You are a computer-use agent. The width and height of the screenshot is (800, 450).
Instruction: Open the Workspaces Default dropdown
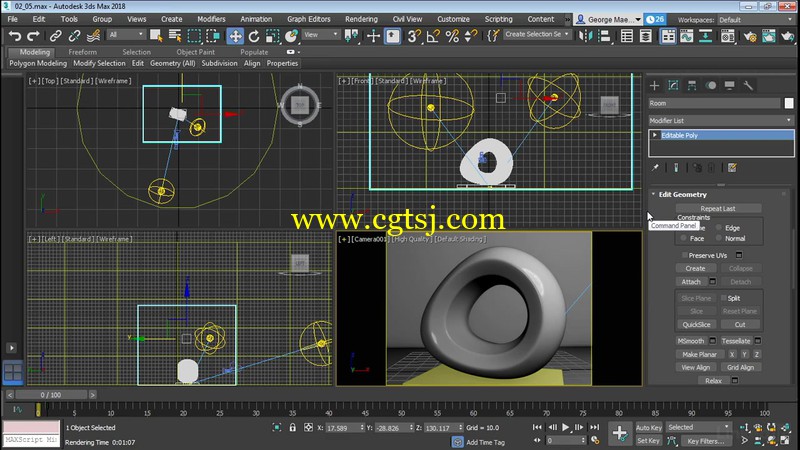(755, 20)
